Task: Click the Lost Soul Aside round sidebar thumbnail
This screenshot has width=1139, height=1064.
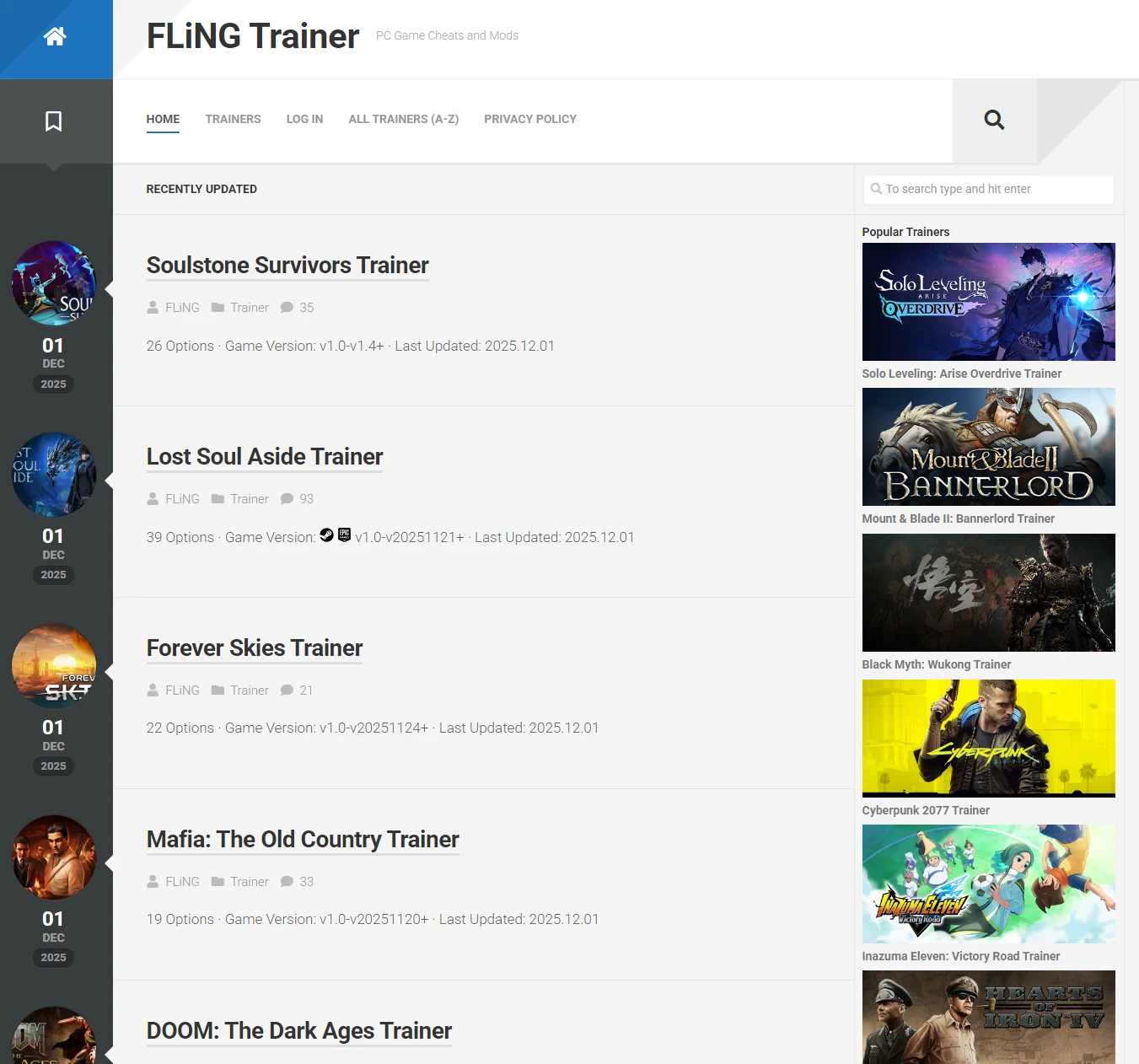Action: point(54,475)
